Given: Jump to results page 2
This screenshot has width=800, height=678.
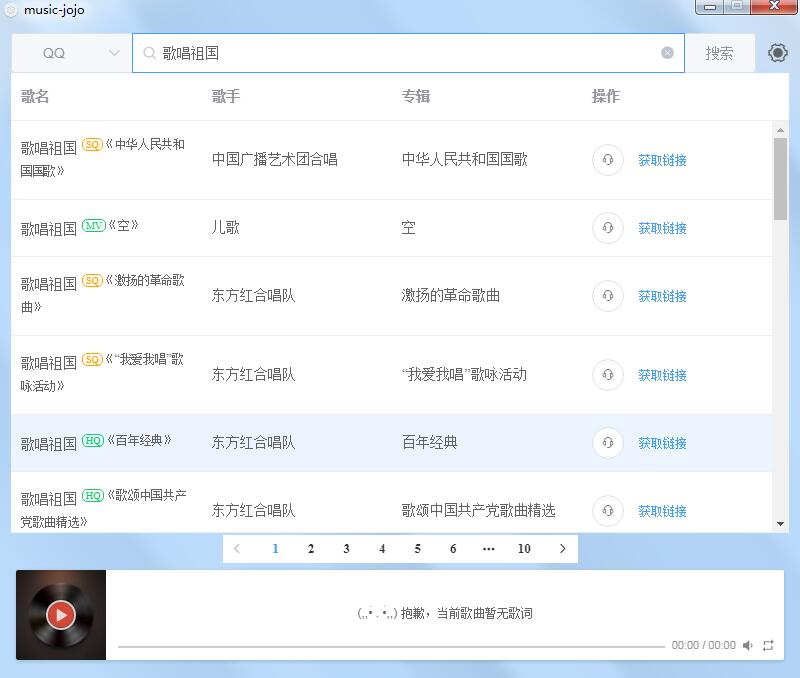Looking at the screenshot, I should [x=311, y=548].
